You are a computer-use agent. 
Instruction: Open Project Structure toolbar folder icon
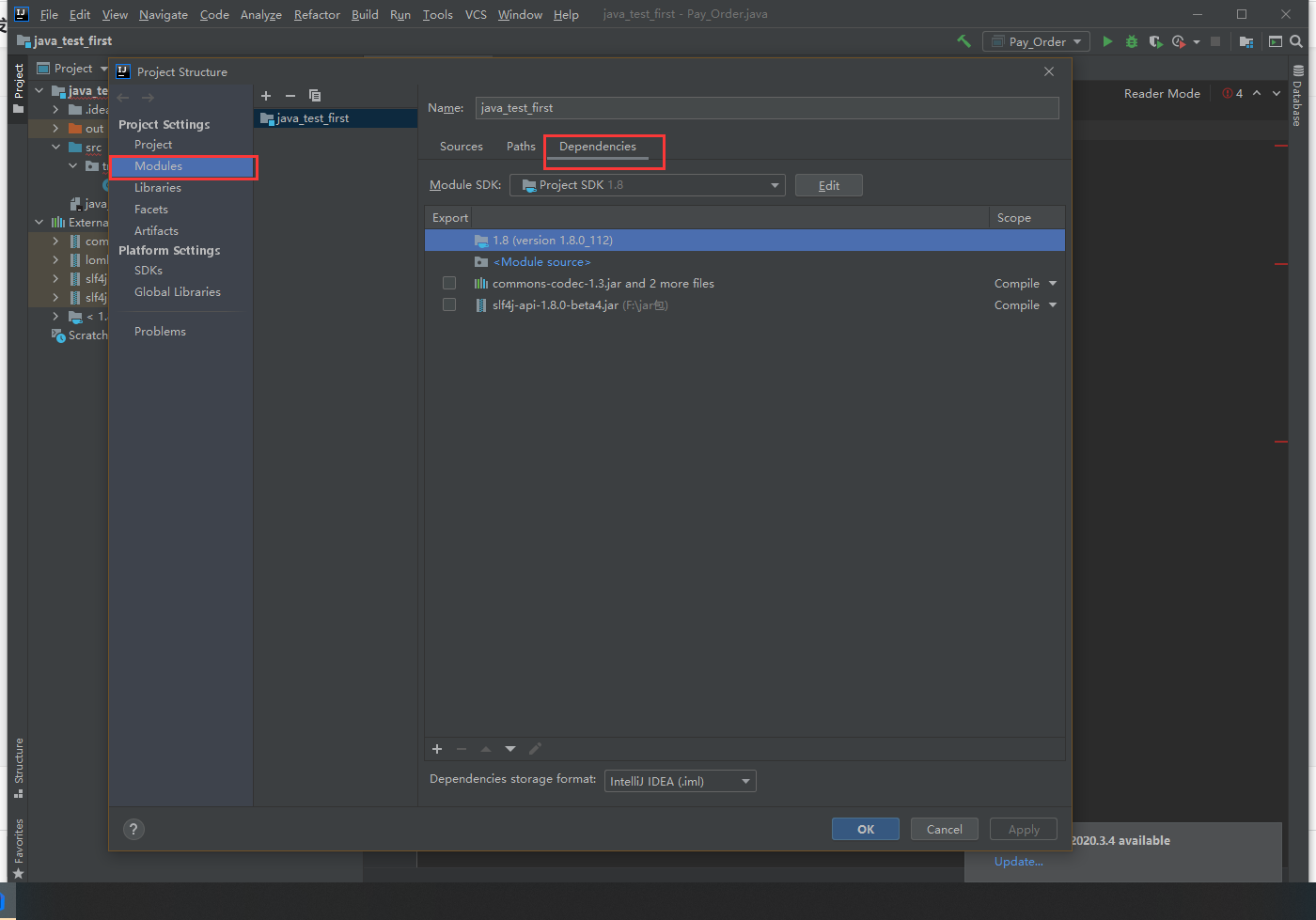[1245, 41]
